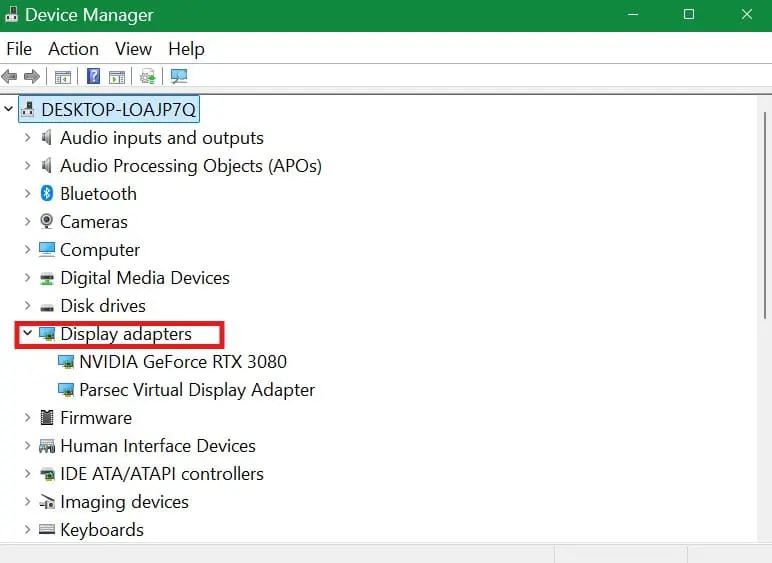Expand the Bluetooth category chevron
Viewport: 772px width, 563px height.
coord(28,194)
